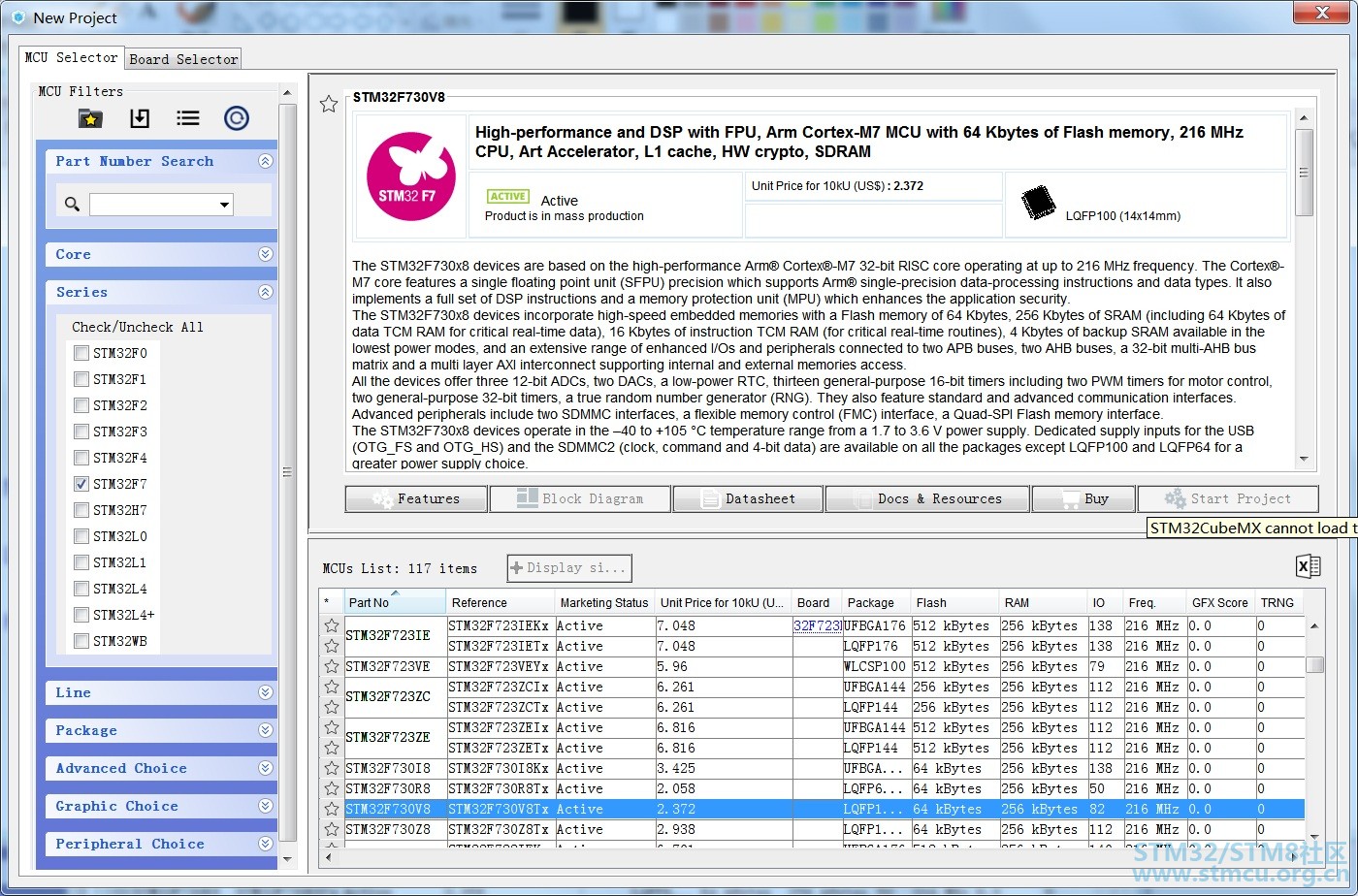Enable the STM32F0 series checkbox

pyautogui.click(x=81, y=353)
